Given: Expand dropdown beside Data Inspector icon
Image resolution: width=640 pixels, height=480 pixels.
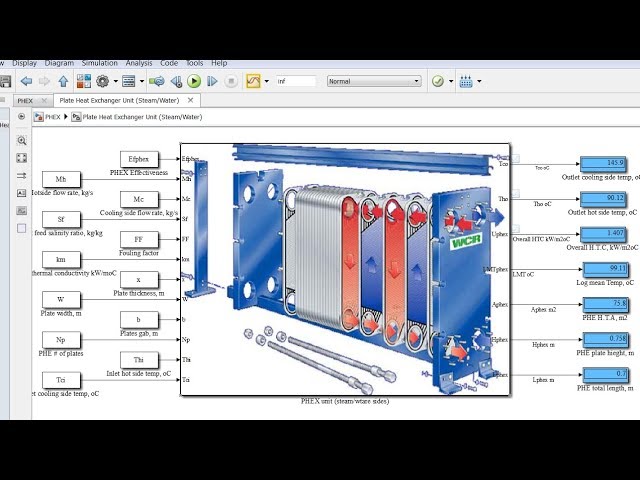Looking at the screenshot, I should [x=267, y=81].
